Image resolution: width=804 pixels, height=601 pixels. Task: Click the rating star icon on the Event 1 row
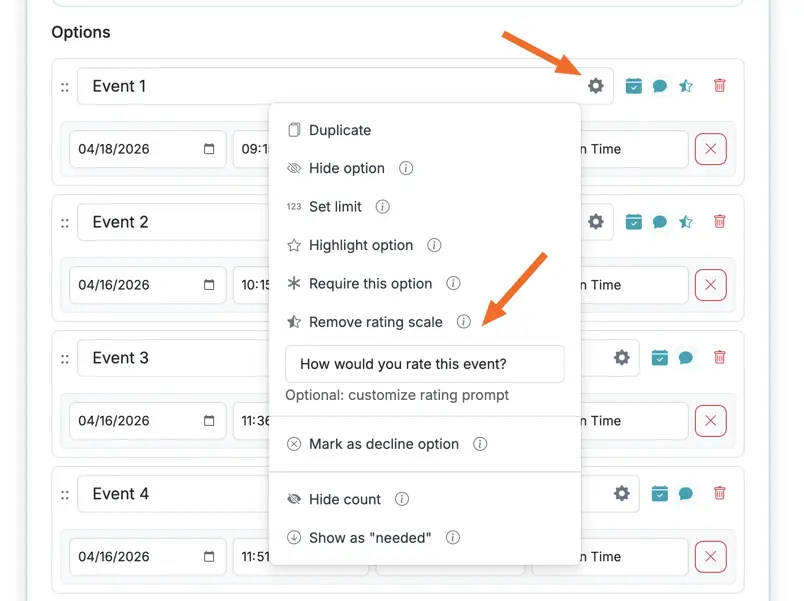(686, 86)
